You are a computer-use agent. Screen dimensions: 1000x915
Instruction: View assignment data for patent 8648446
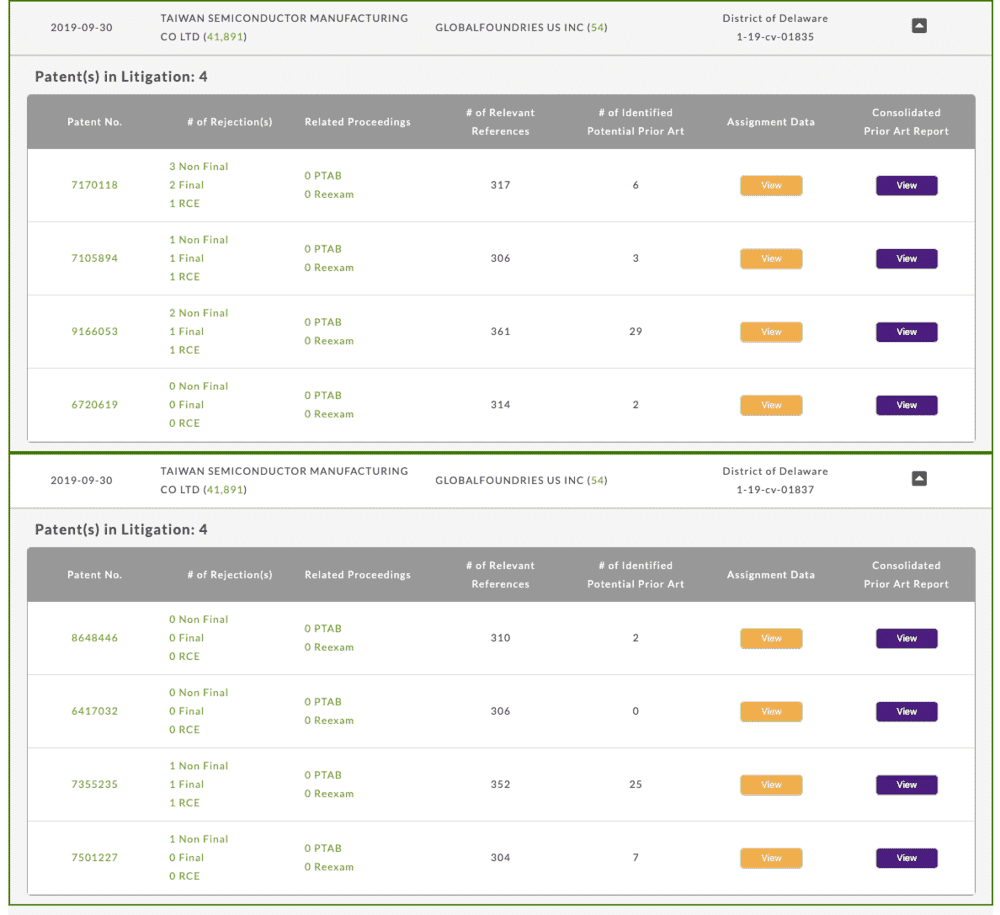771,638
